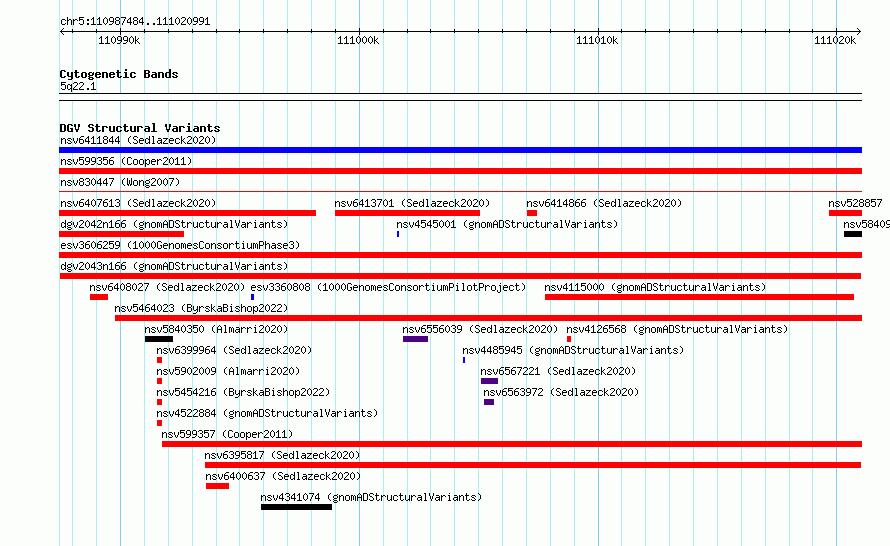Select the red bar under esv3606259
The image size is (890, 546).
click(x=460, y=255)
